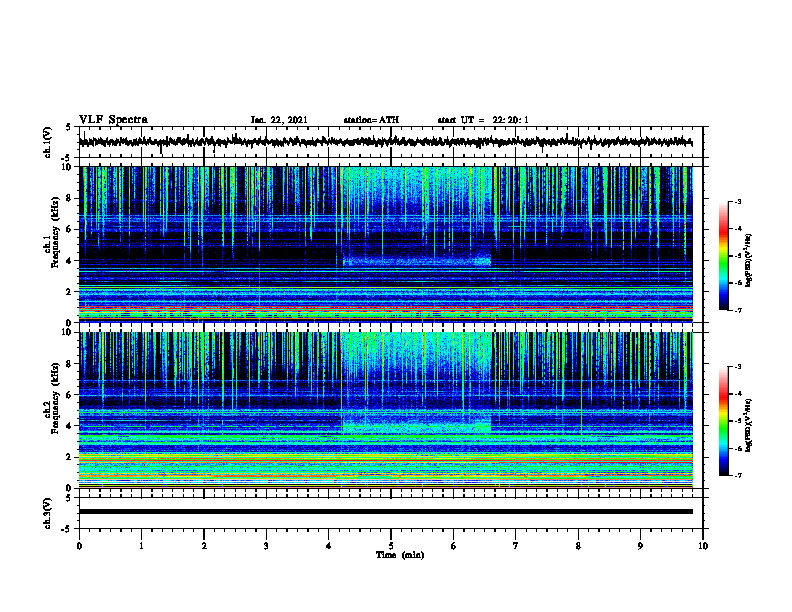Click the "Time (min)" x-axis label
This screenshot has height=612, width=792.
pos(400,555)
